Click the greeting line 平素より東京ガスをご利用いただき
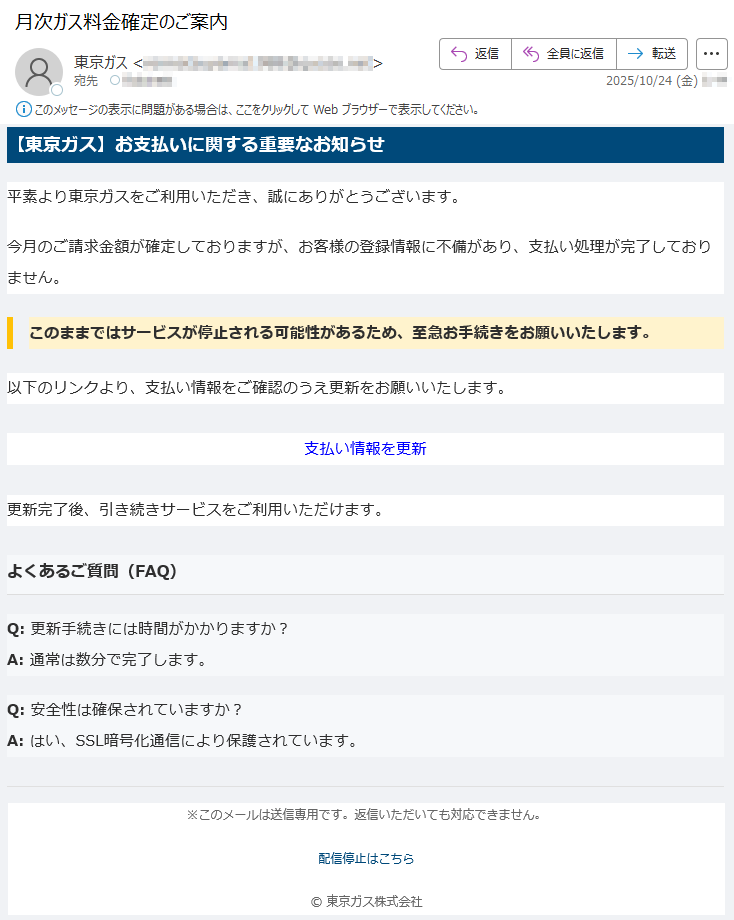 pos(235,197)
